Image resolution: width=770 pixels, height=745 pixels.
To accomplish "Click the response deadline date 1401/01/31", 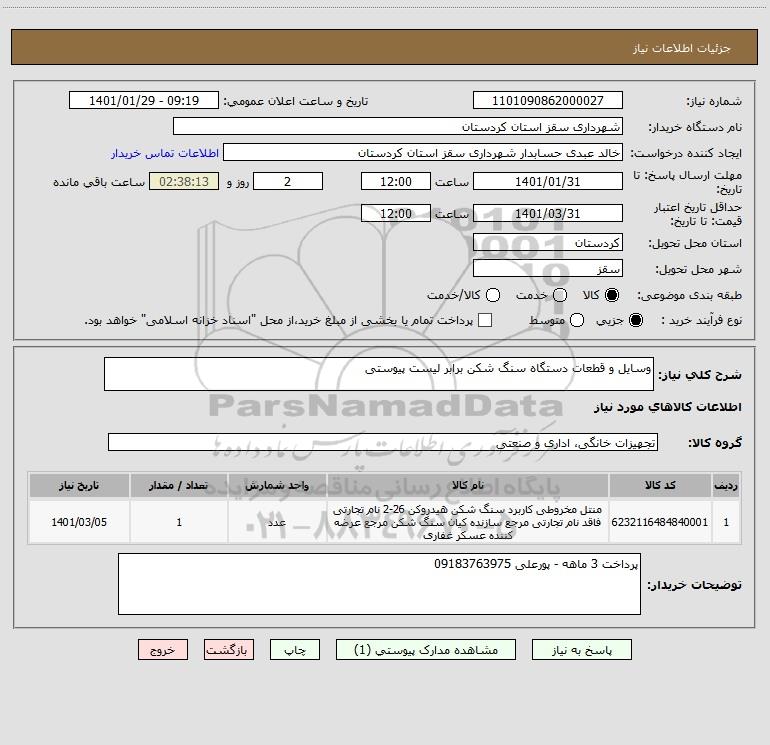I will tap(548, 181).
